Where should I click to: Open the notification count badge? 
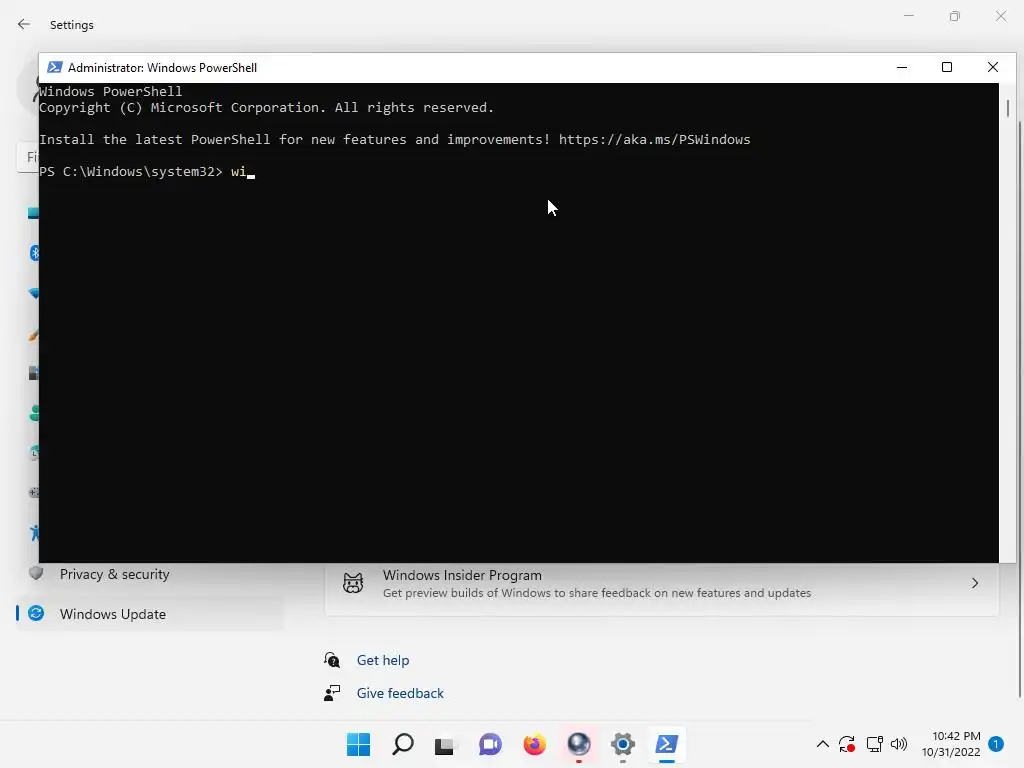[x=996, y=744]
